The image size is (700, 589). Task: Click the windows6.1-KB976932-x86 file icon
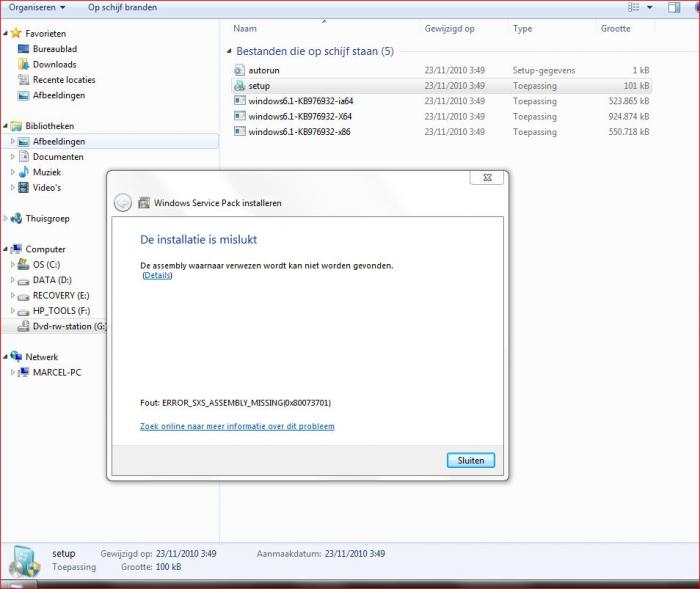pyautogui.click(x=240, y=132)
